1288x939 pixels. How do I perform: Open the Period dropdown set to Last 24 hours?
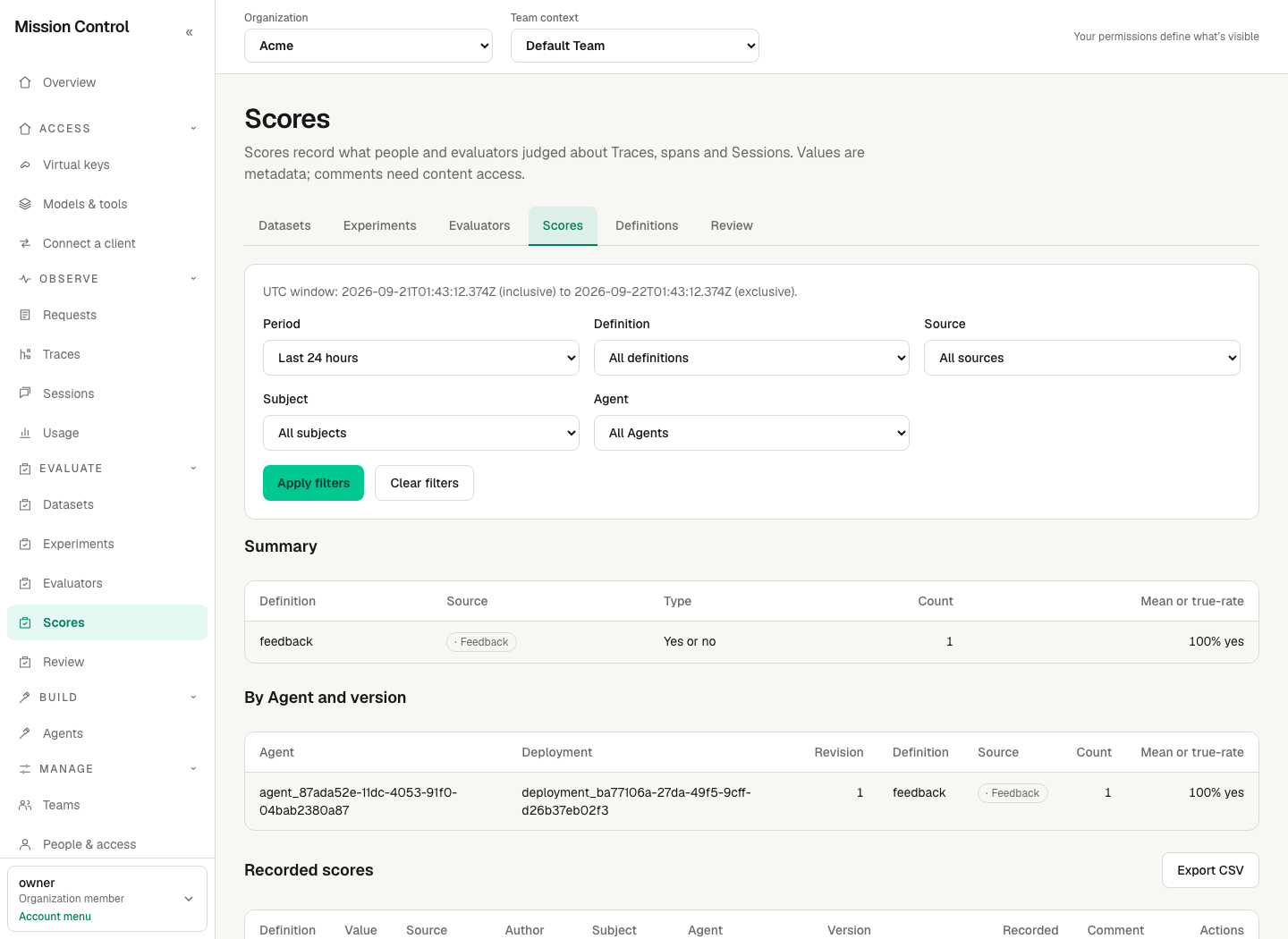click(x=421, y=358)
